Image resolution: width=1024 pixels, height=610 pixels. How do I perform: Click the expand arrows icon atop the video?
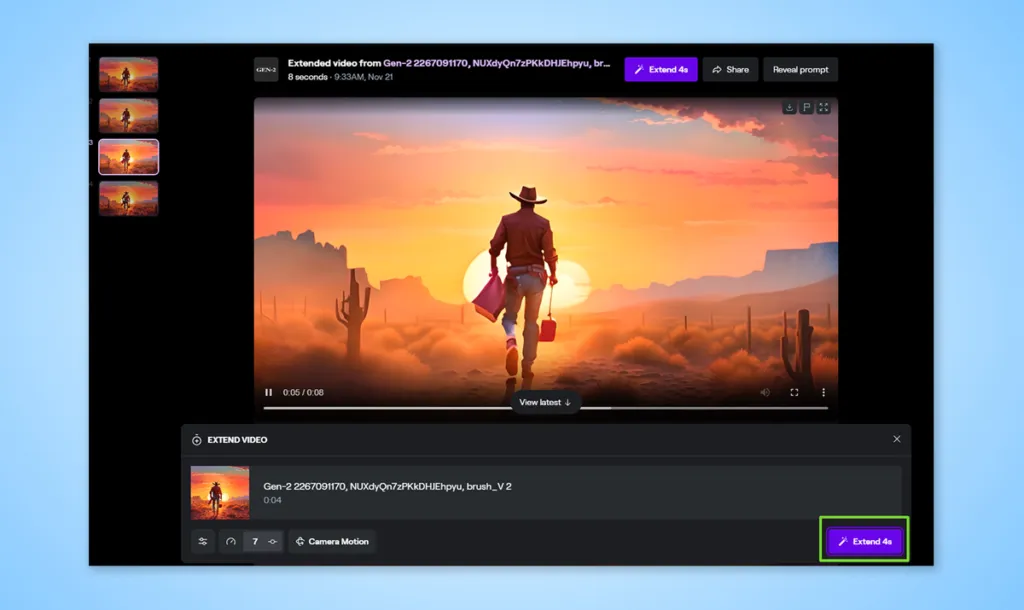824,108
